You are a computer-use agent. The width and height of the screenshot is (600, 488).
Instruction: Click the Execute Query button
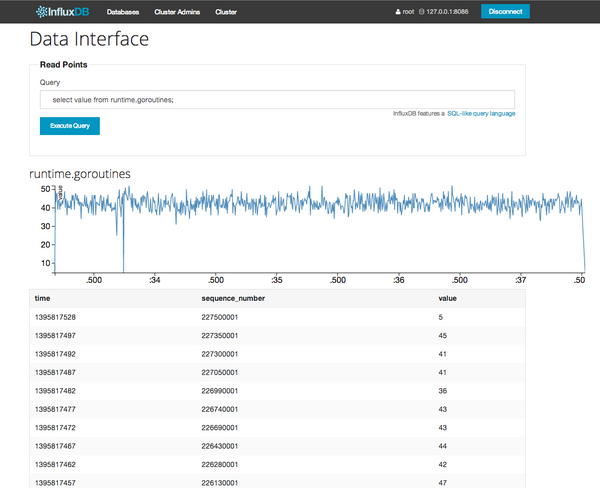pyautogui.click(x=70, y=126)
